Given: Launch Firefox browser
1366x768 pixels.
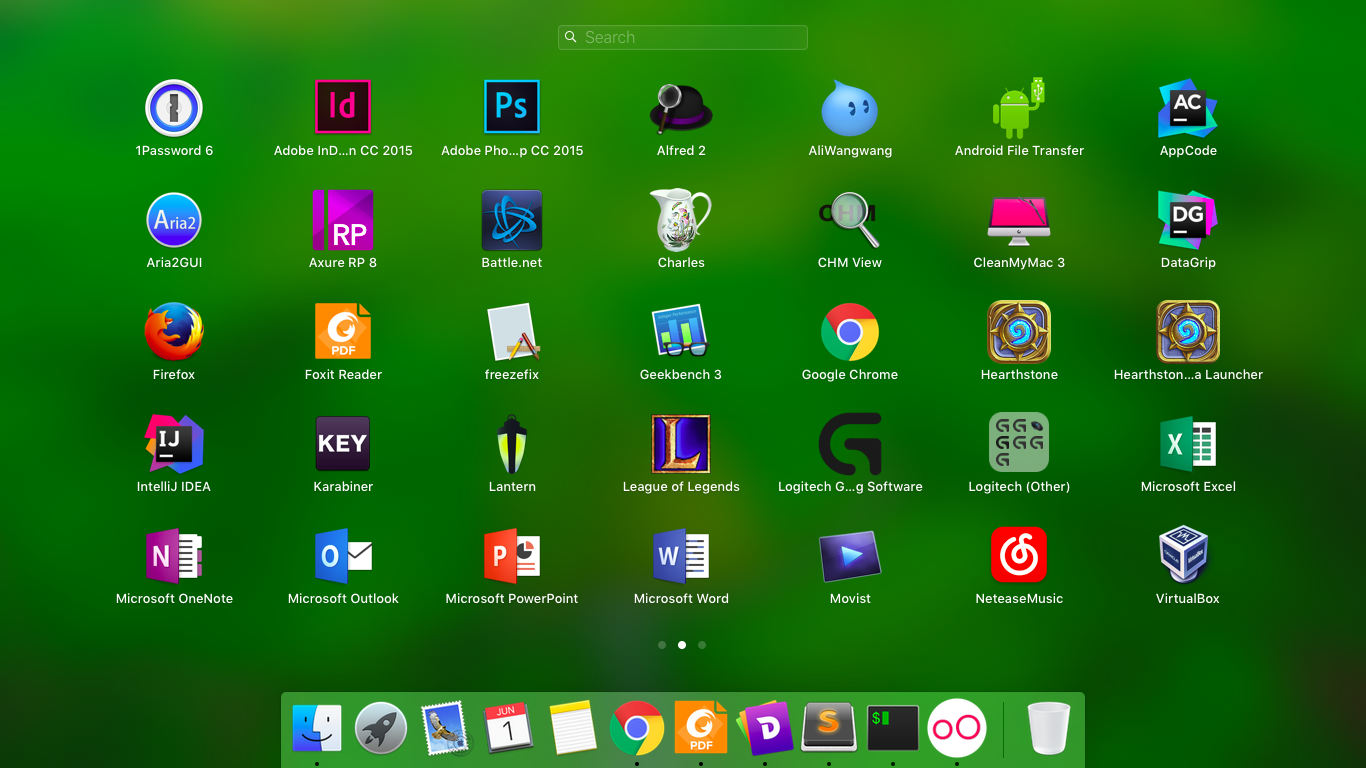Looking at the screenshot, I should (x=174, y=332).
